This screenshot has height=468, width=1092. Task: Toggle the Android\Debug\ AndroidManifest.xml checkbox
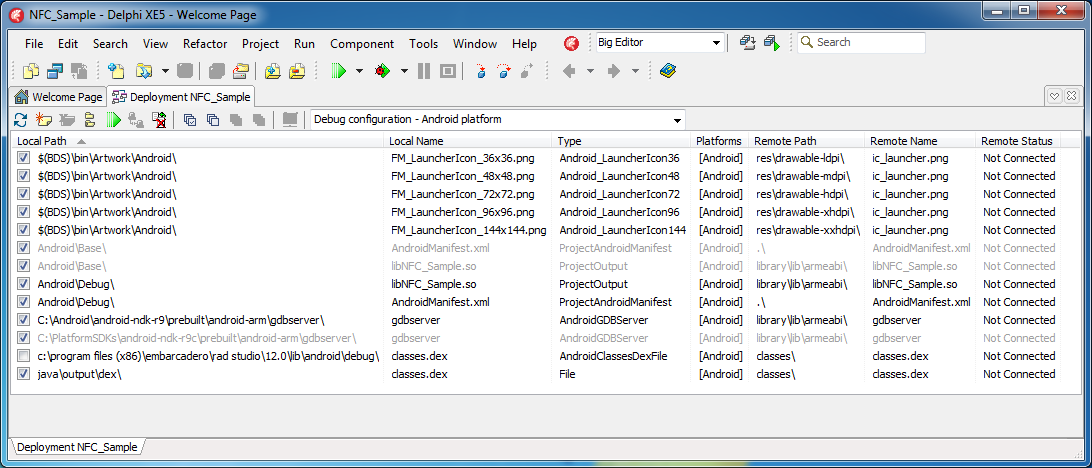coord(24,302)
